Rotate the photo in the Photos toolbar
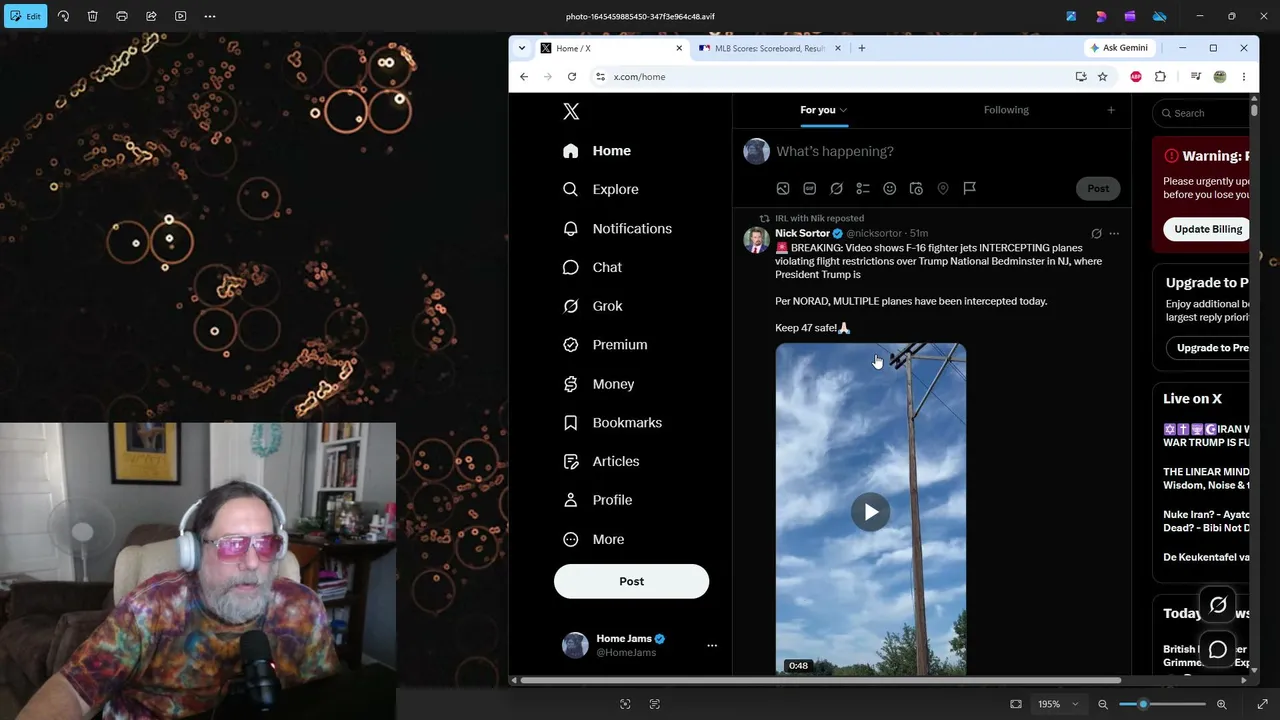 point(63,16)
